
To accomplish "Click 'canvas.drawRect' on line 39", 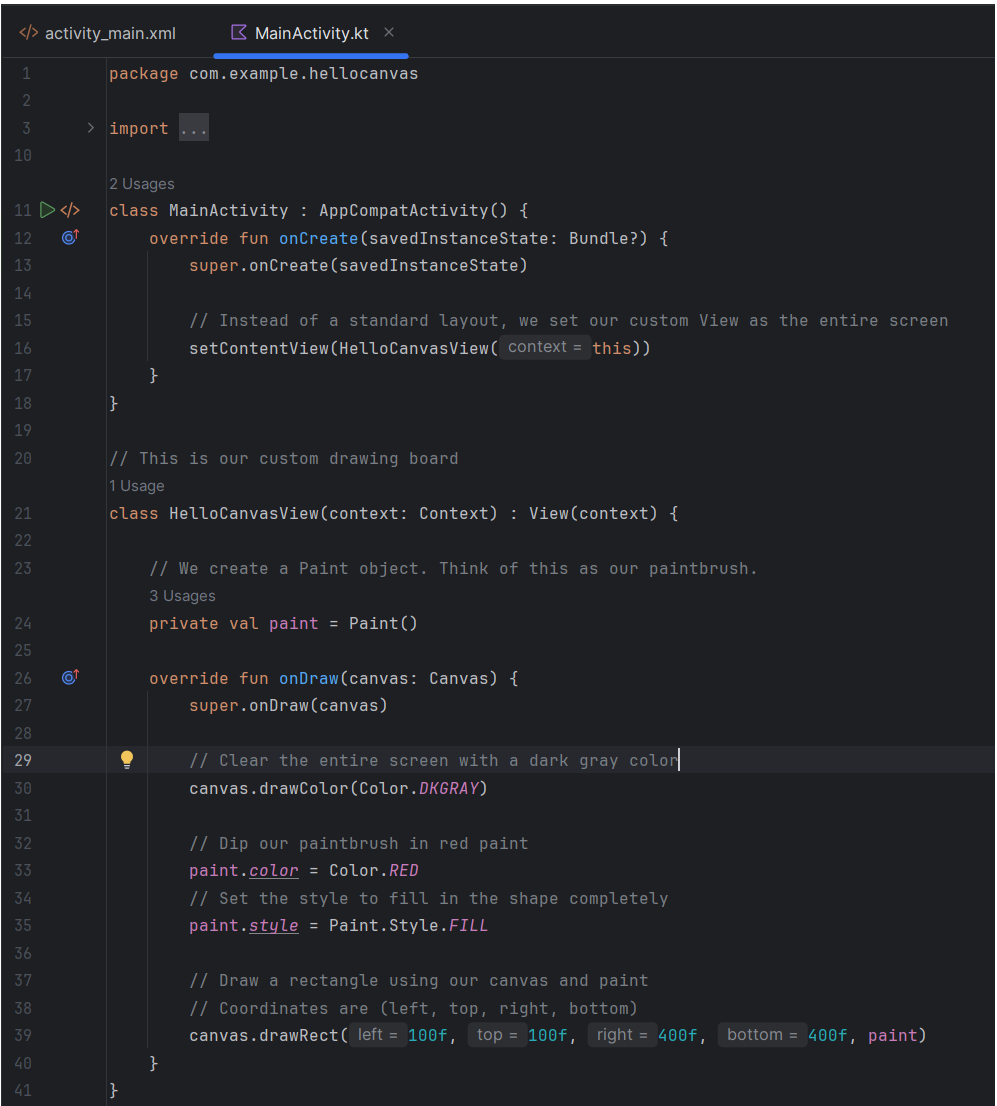I will pyautogui.click(x=264, y=1035).
